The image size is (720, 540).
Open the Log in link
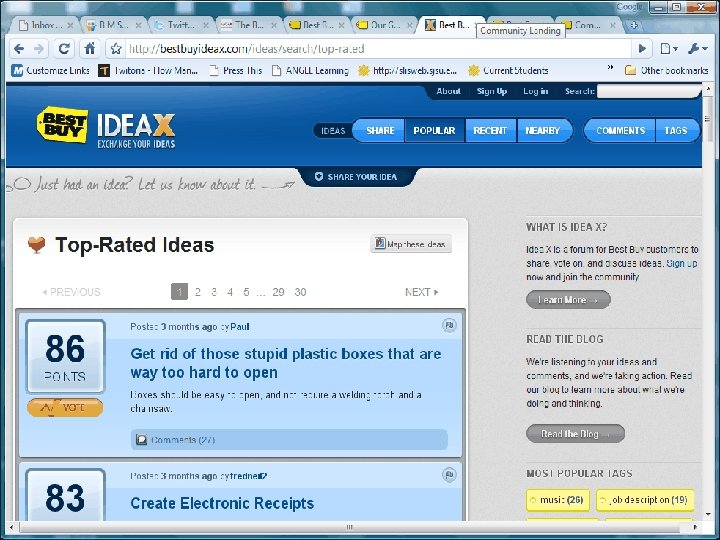(x=535, y=91)
